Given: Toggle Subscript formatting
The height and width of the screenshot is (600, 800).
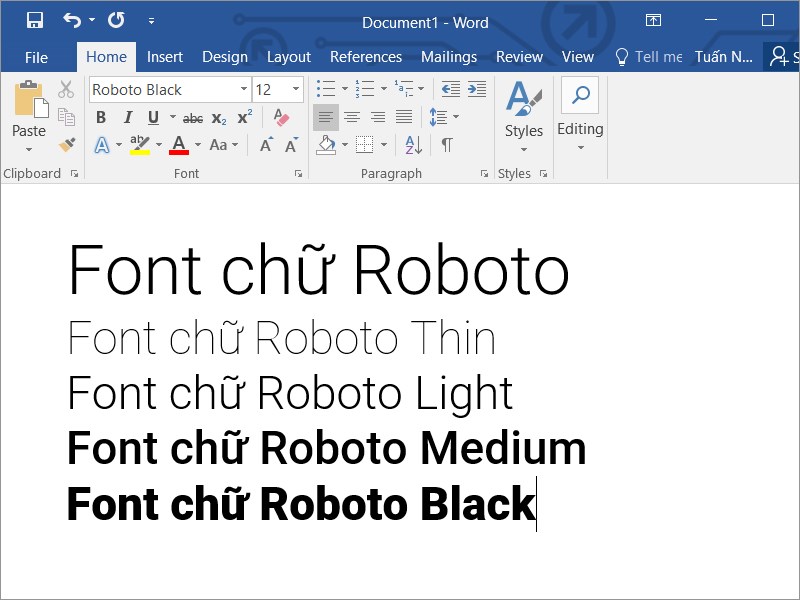Looking at the screenshot, I should click(219, 118).
